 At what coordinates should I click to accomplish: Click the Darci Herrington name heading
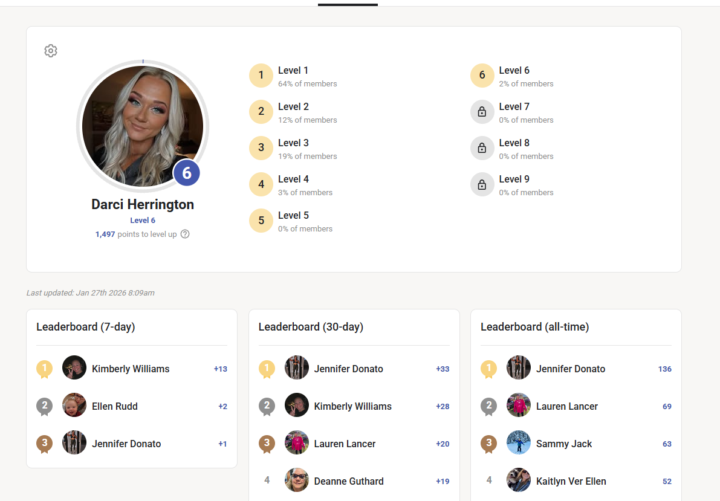pyautogui.click(x=143, y=204)
